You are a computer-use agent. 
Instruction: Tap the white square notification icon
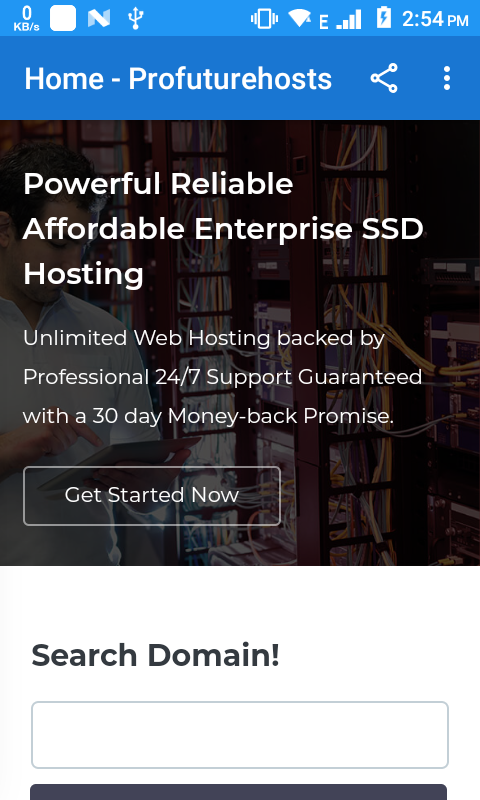point(63,18)
